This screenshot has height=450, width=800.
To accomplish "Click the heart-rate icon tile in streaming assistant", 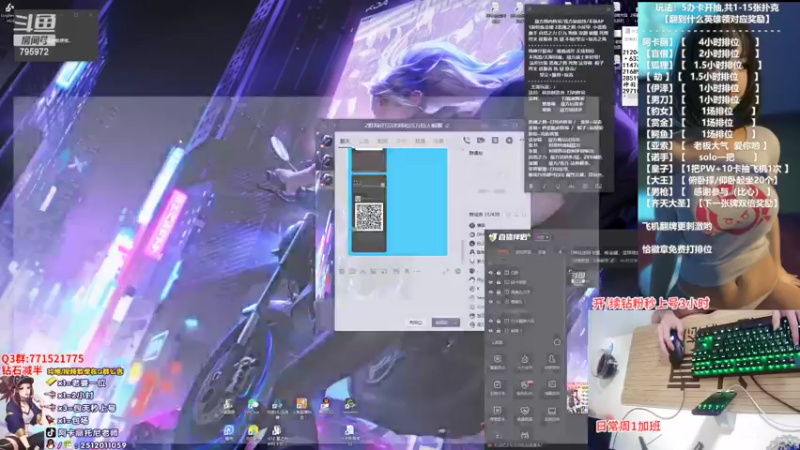I will click(524, 413).
